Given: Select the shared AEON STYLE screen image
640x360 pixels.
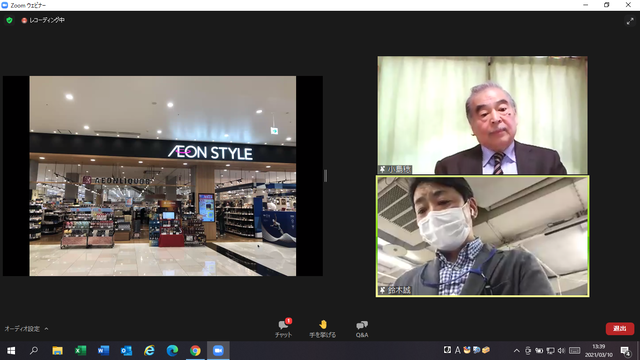Looking at the screenshot, I should (x=163, y=176).
